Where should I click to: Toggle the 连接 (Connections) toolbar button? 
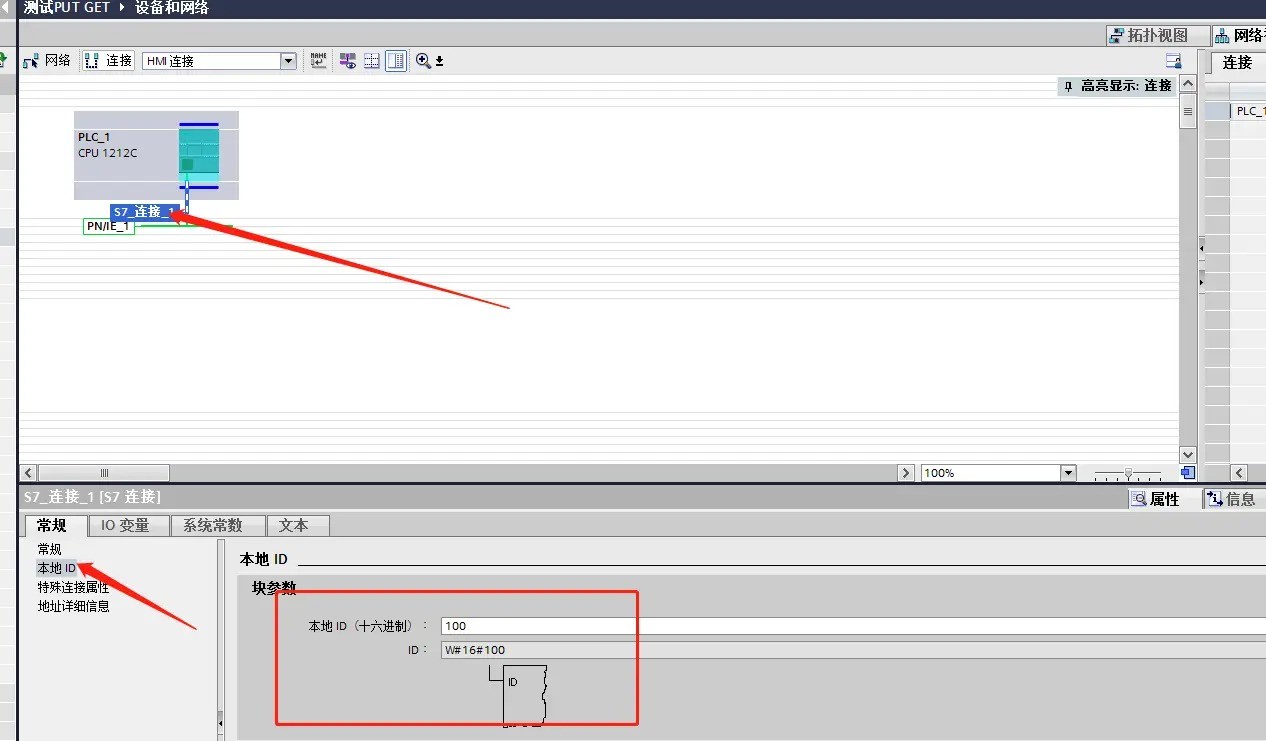pos(108,61)
